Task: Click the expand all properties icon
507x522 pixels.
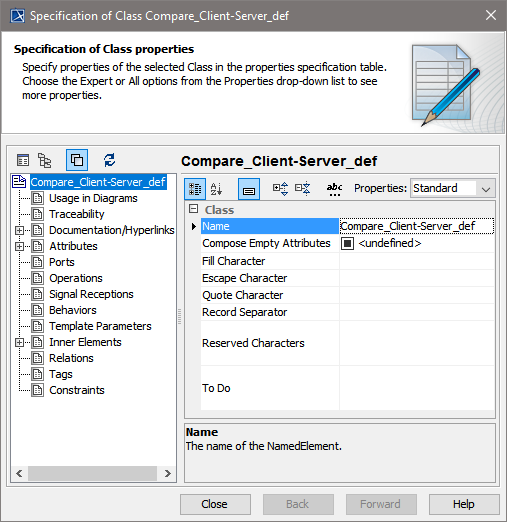Action: tap(280, 189)
